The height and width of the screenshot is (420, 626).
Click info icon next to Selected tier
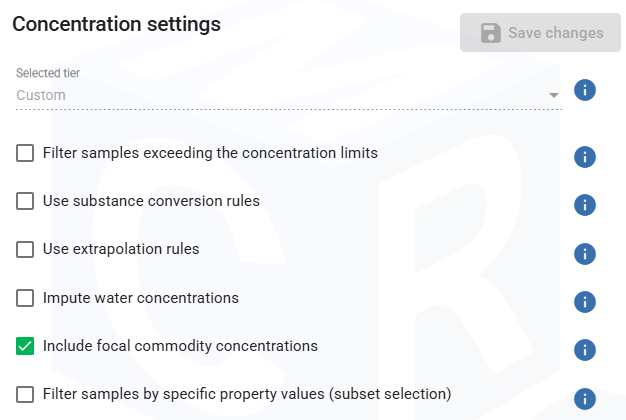point(585,90)
